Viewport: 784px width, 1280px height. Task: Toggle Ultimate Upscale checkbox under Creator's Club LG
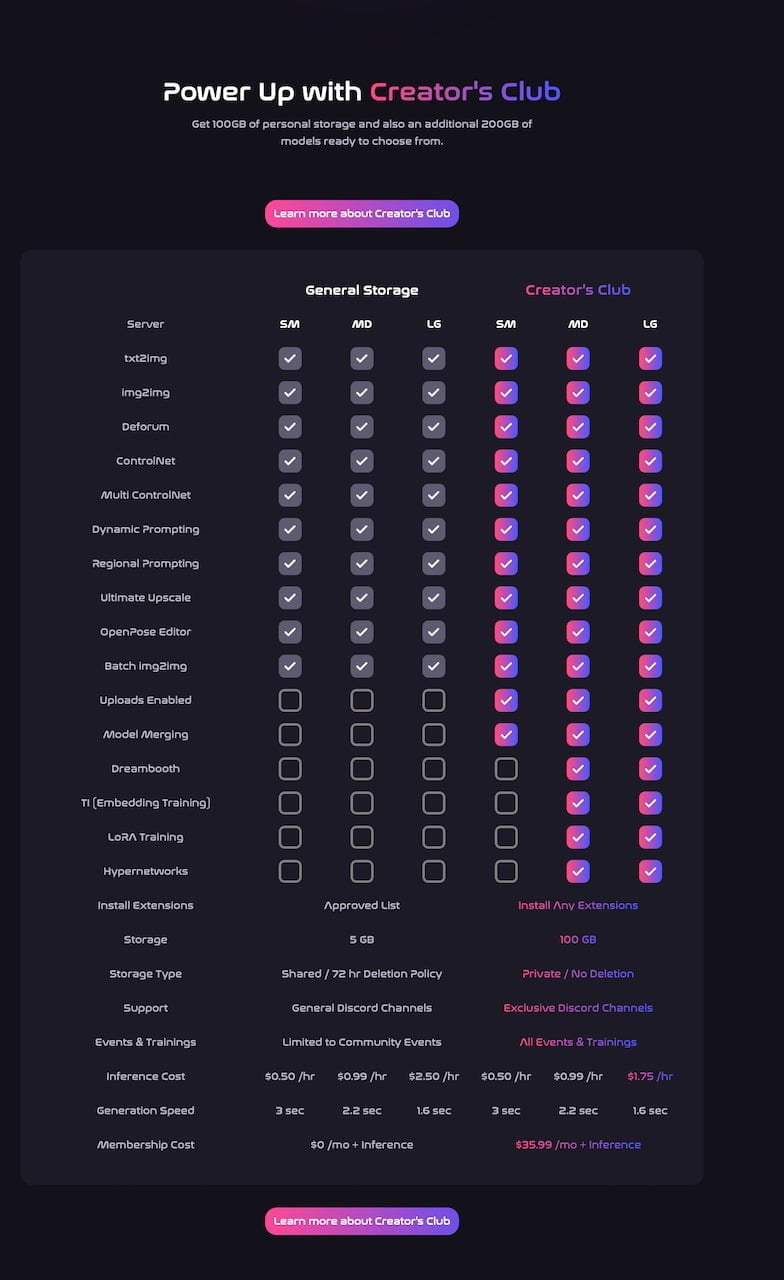(x=650, y=598)
